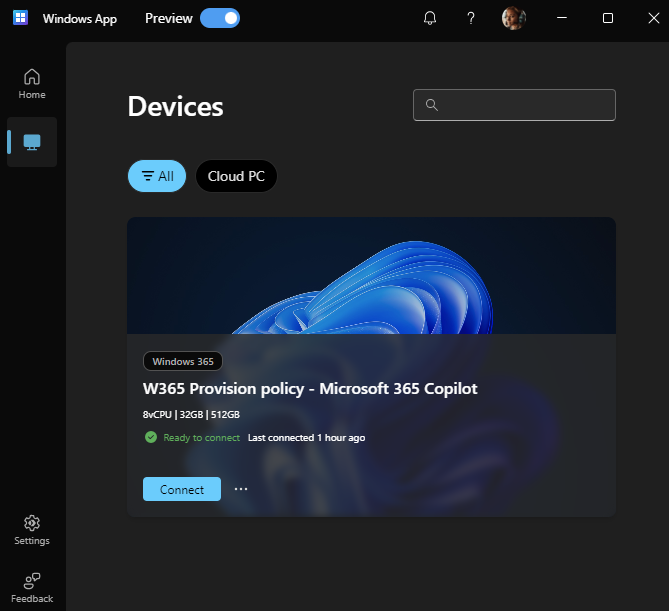The image size is (669, 611).
Task: Open the help question mark
Action: 471,18
